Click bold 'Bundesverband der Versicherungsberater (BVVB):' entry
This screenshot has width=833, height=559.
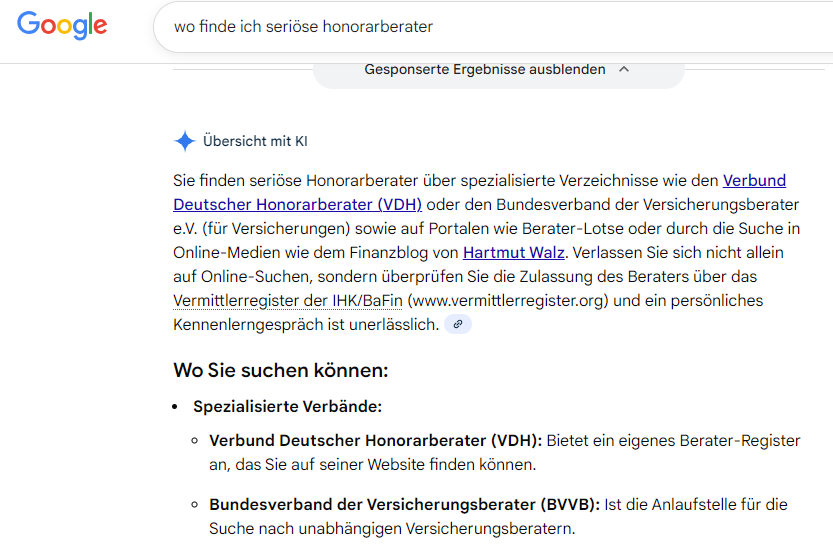(404, 505)
